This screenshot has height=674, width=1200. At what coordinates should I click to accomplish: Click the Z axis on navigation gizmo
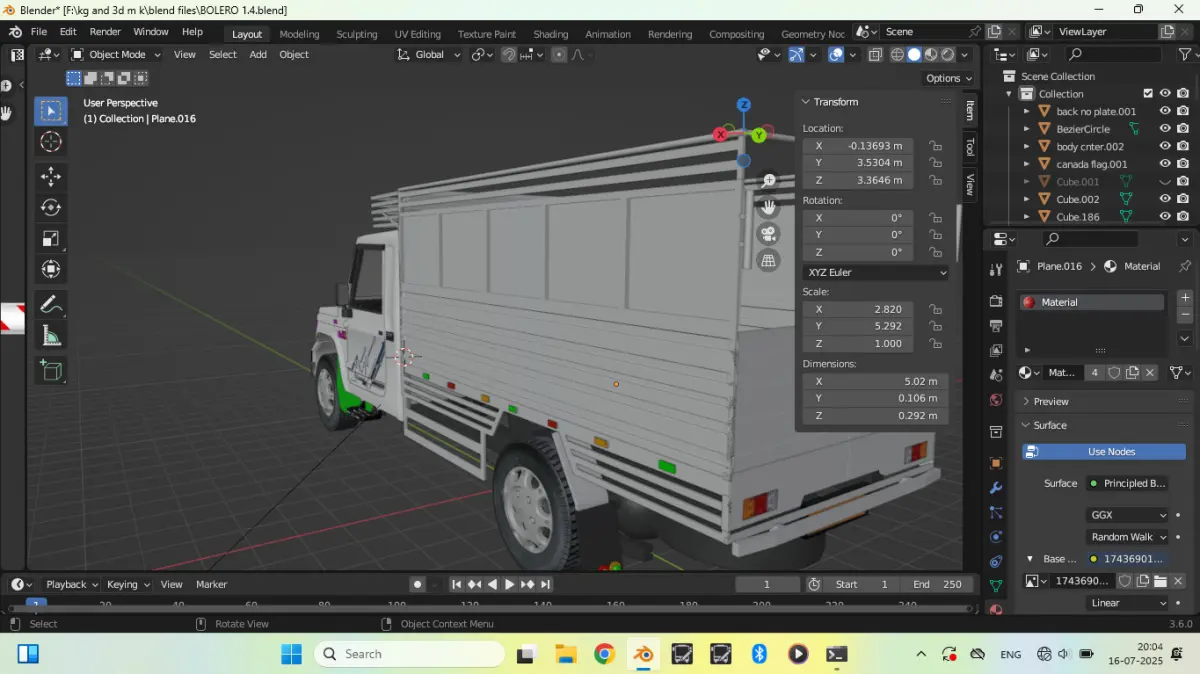pos(744,104)
